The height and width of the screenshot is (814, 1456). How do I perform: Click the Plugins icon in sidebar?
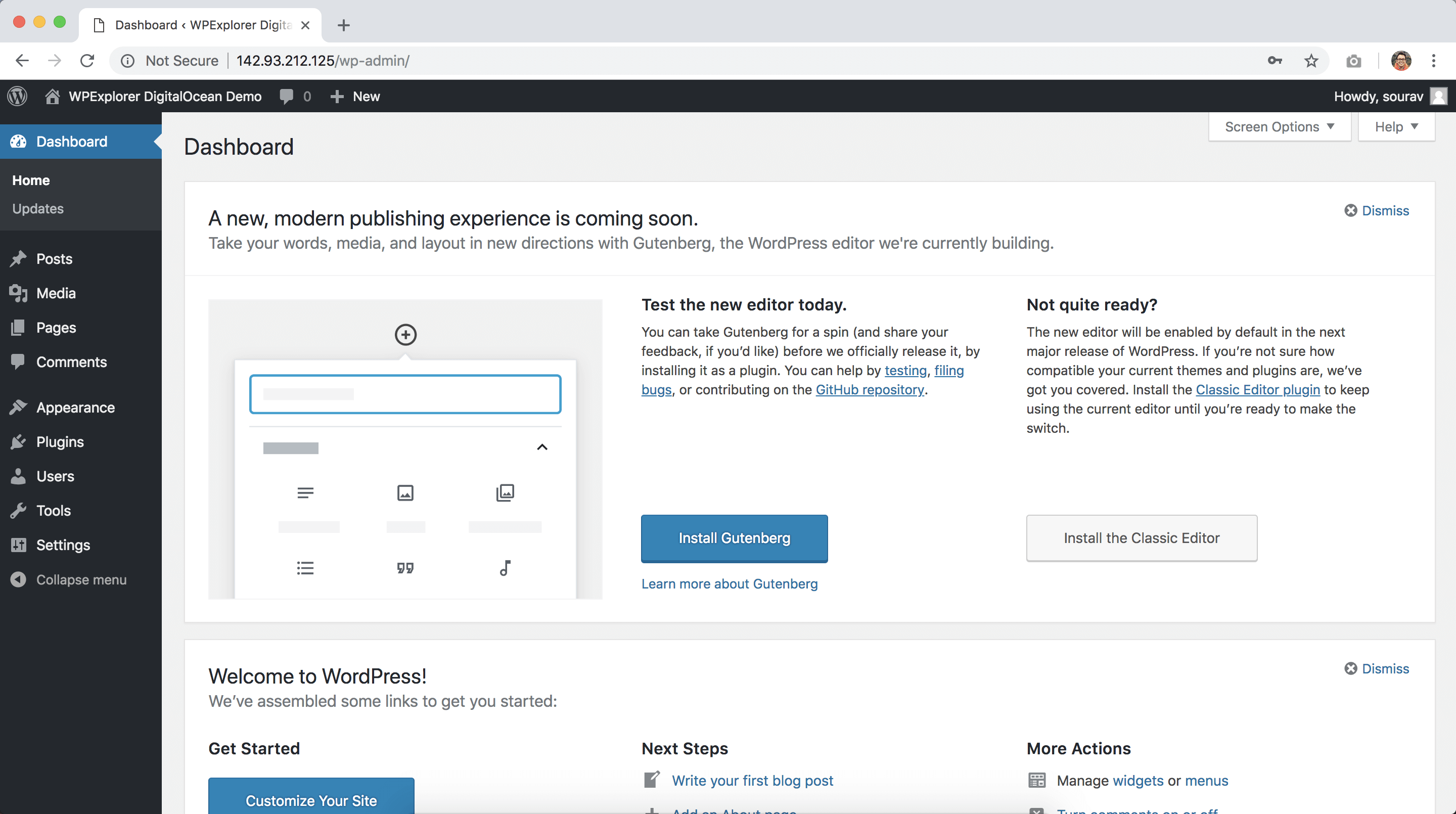click(18, 441)
